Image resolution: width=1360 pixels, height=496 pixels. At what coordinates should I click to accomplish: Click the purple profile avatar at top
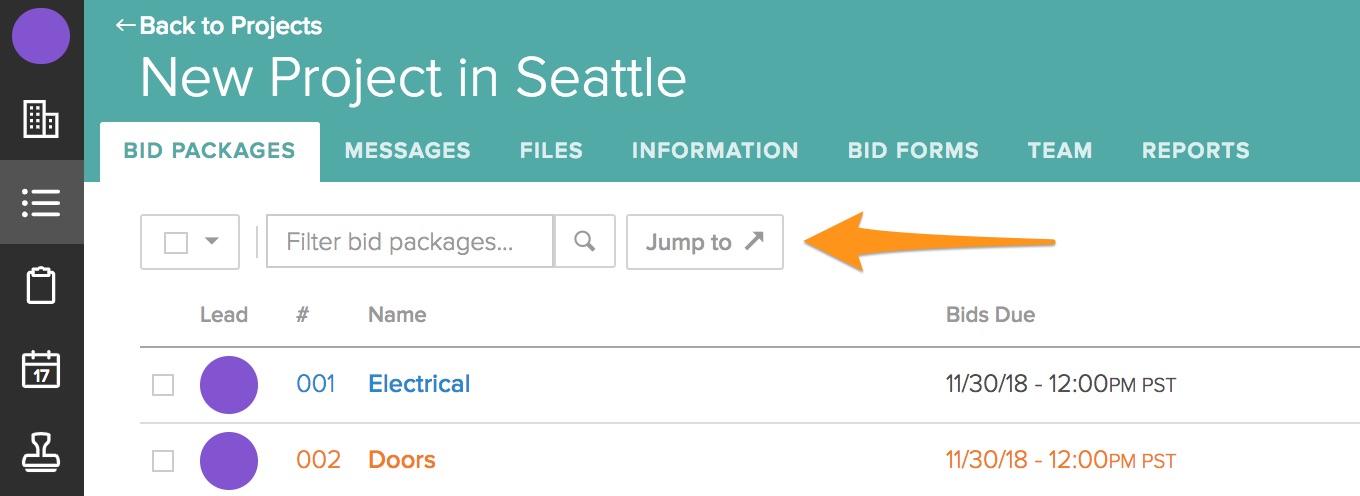tap(41, 36)
